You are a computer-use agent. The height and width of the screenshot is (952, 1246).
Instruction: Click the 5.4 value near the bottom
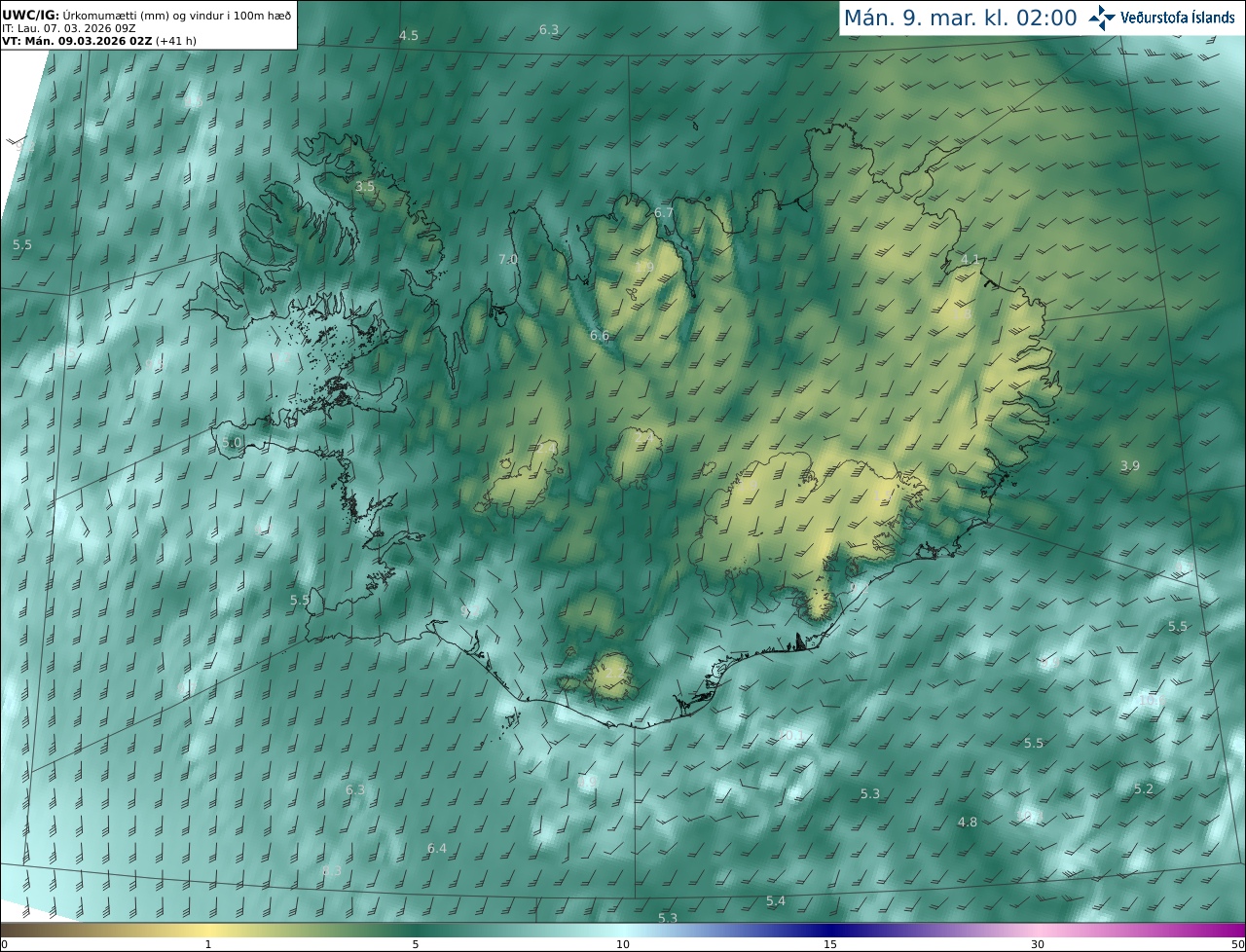point(776,901)
